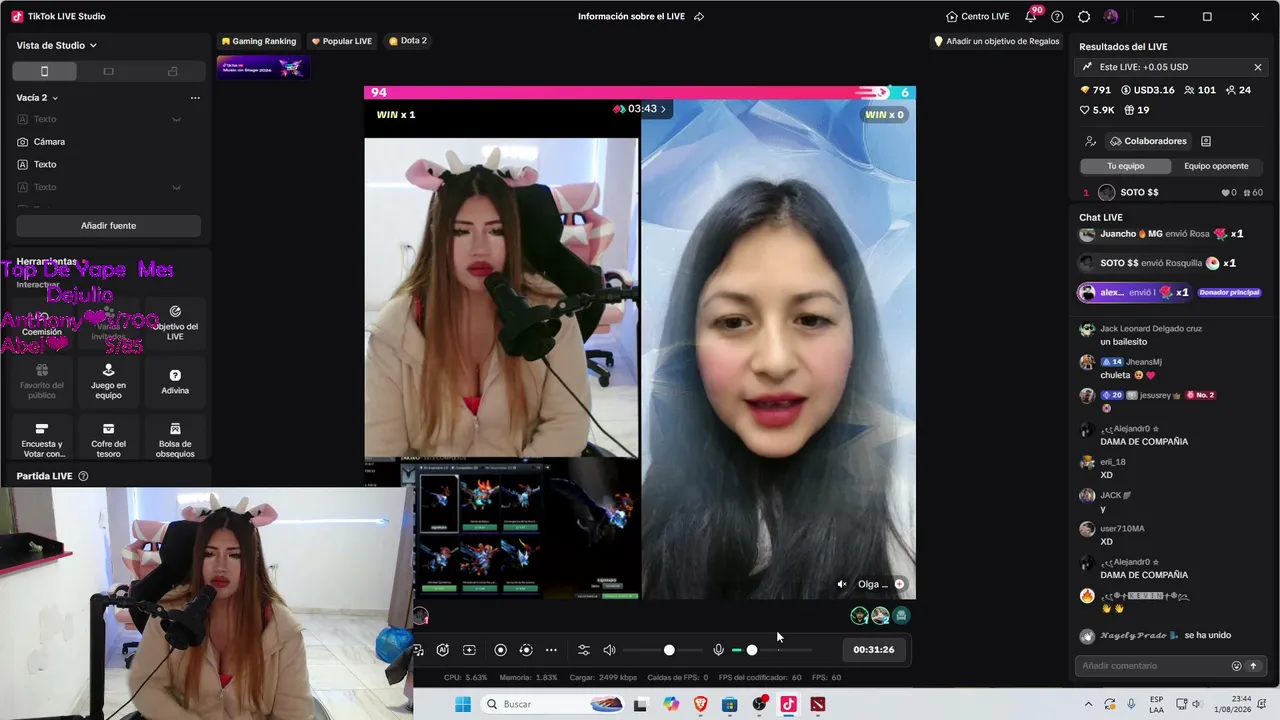Mute the microphone icon
Viewport: 1280px width, 720px height.
coord(718,650)
